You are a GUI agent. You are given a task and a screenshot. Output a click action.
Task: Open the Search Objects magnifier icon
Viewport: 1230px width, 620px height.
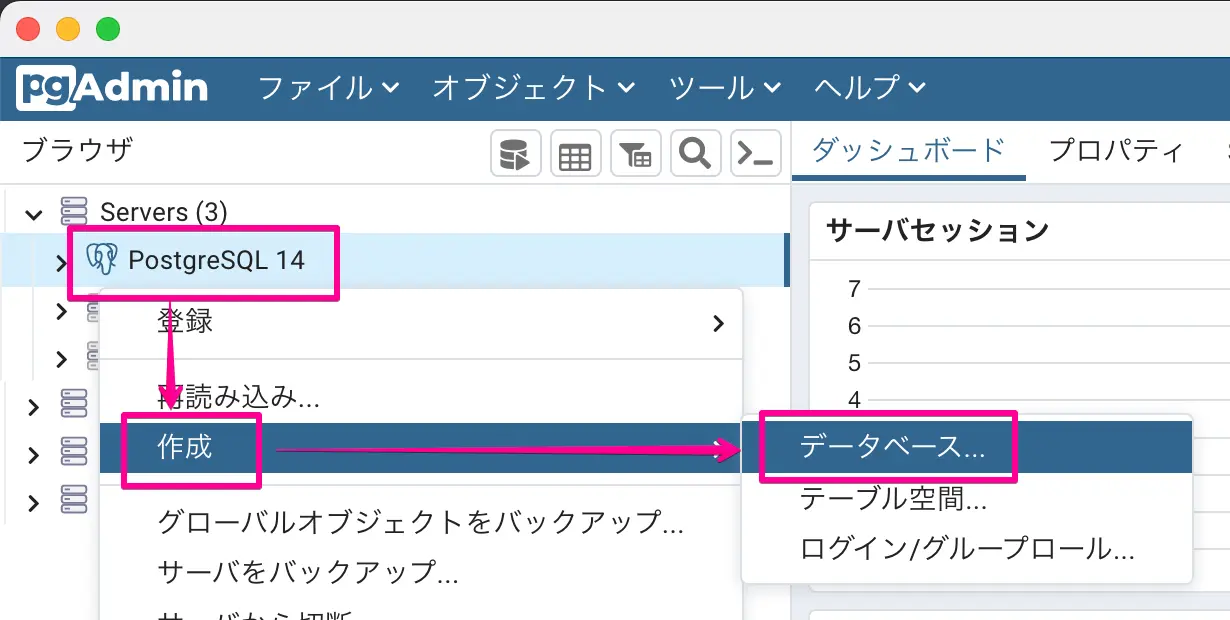point(695,154)
